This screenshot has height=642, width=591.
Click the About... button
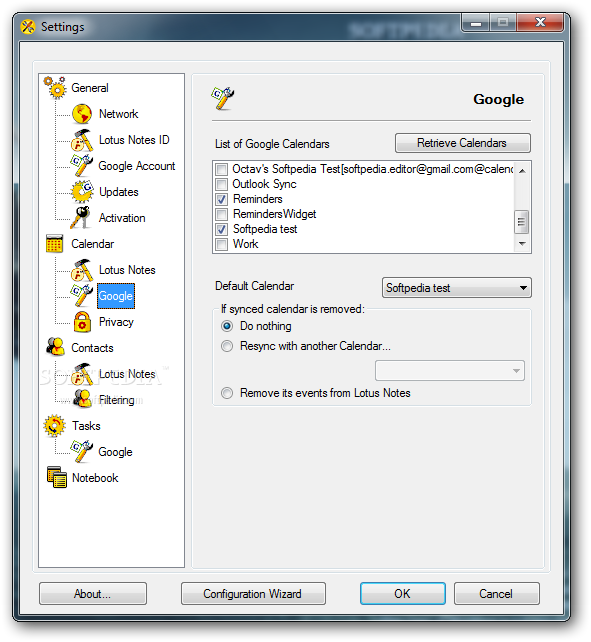pyautogui.click(x=93, y=594)
